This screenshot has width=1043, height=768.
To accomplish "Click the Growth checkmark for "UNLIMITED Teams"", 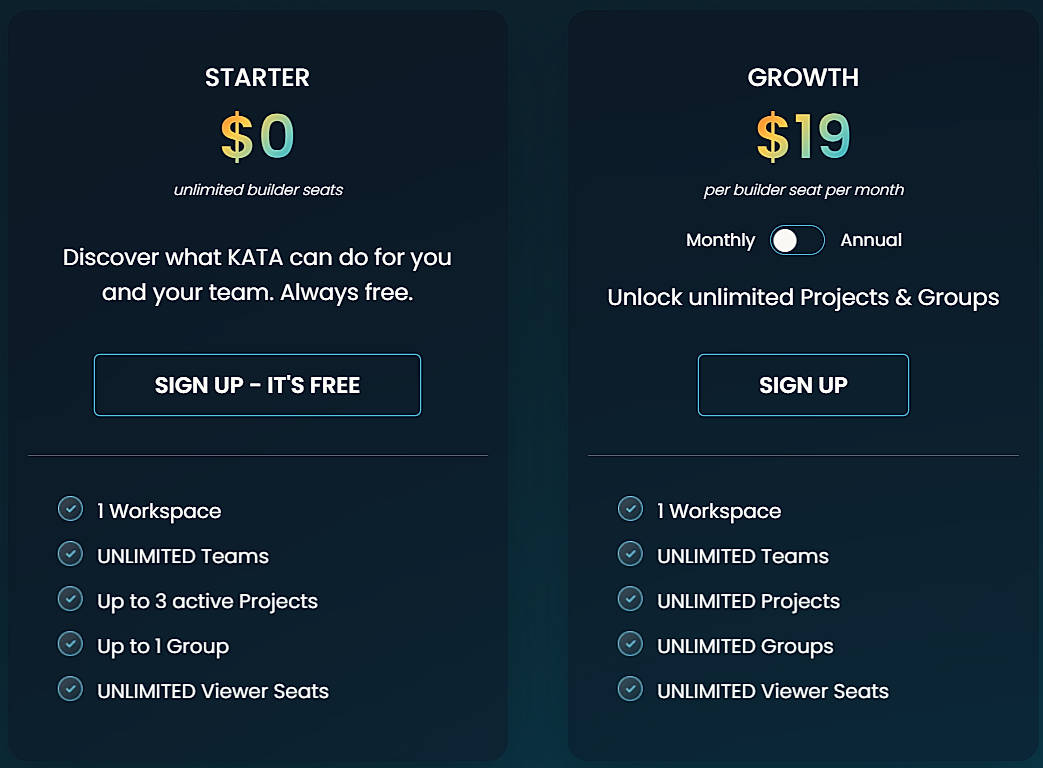I will [x=630, y=554].
